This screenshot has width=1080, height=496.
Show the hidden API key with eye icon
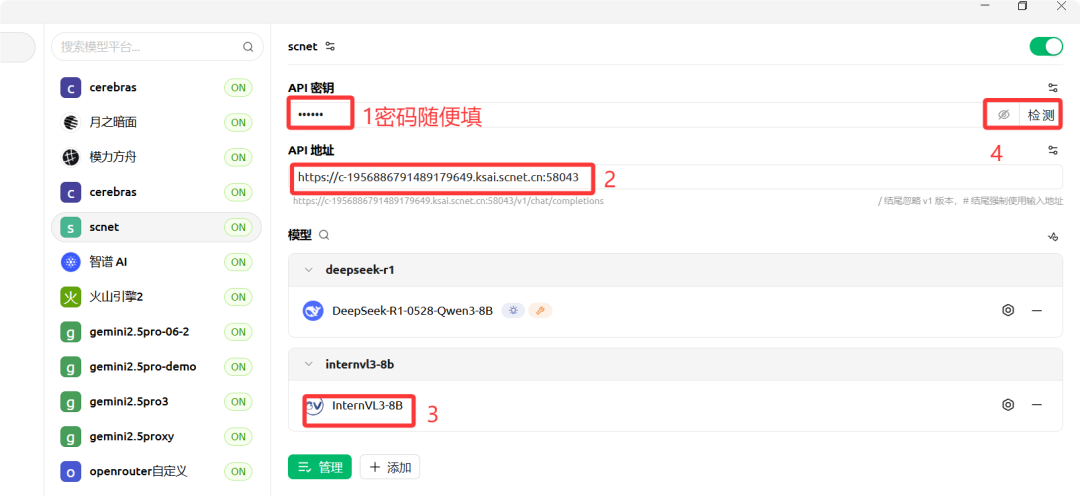[1004, 115]
